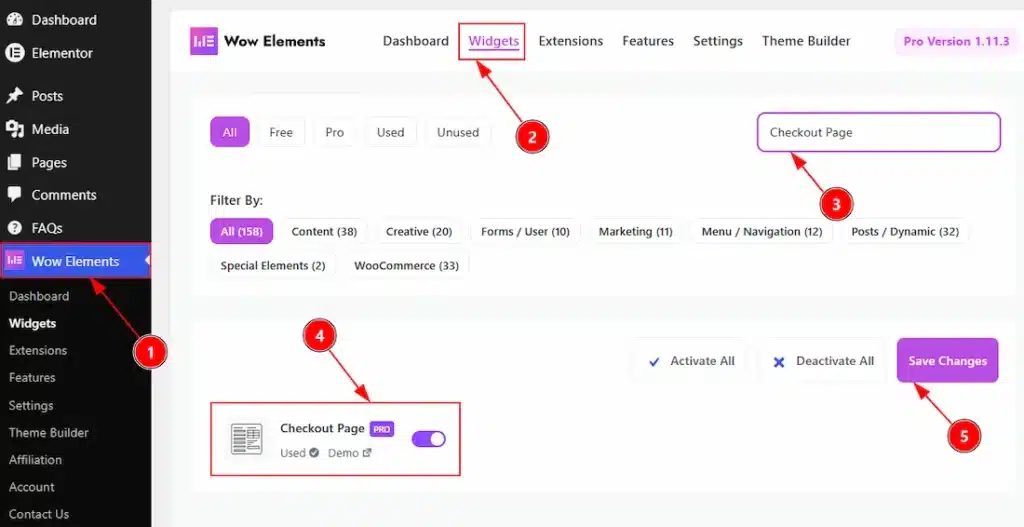Open the Theme Builder header tab
1024x527 pixels.
(x=806, y=41)
